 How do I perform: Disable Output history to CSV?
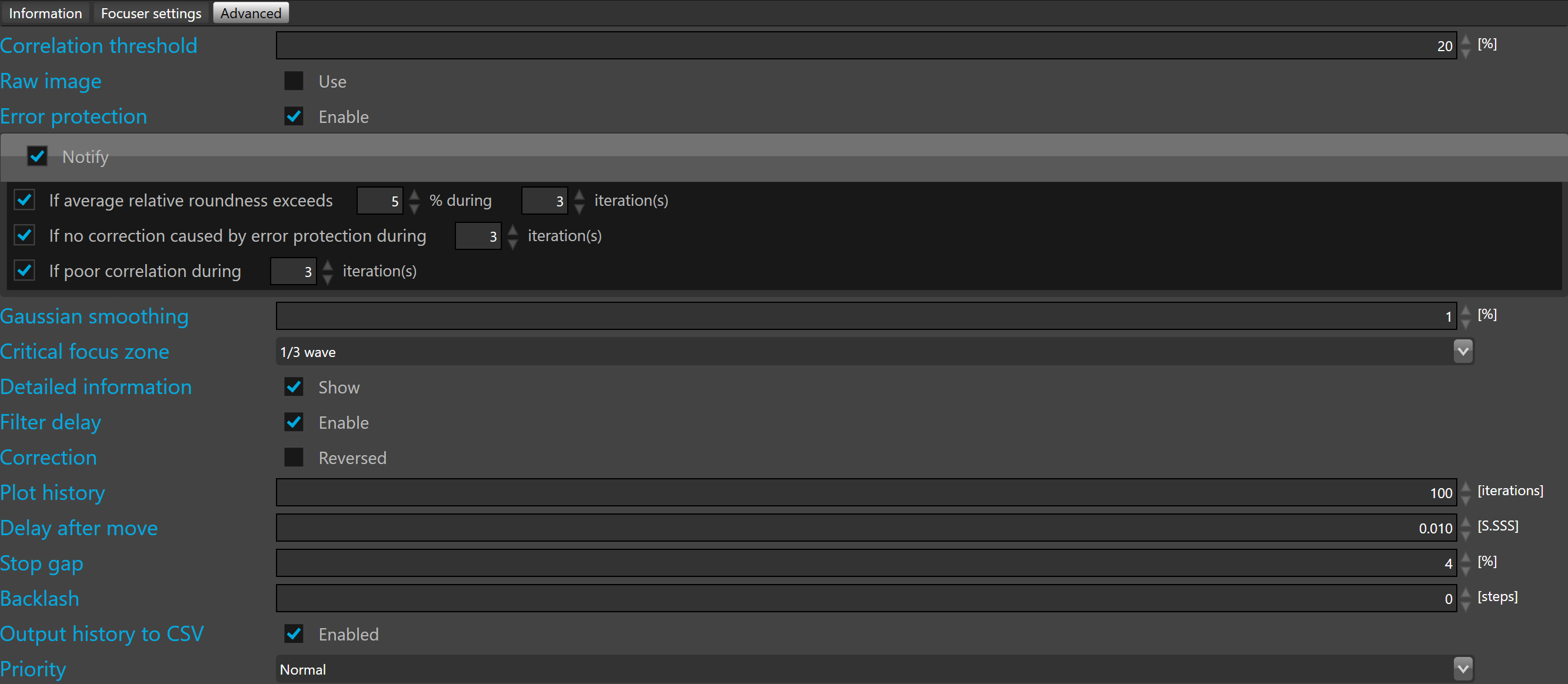[x=294, y=633]
